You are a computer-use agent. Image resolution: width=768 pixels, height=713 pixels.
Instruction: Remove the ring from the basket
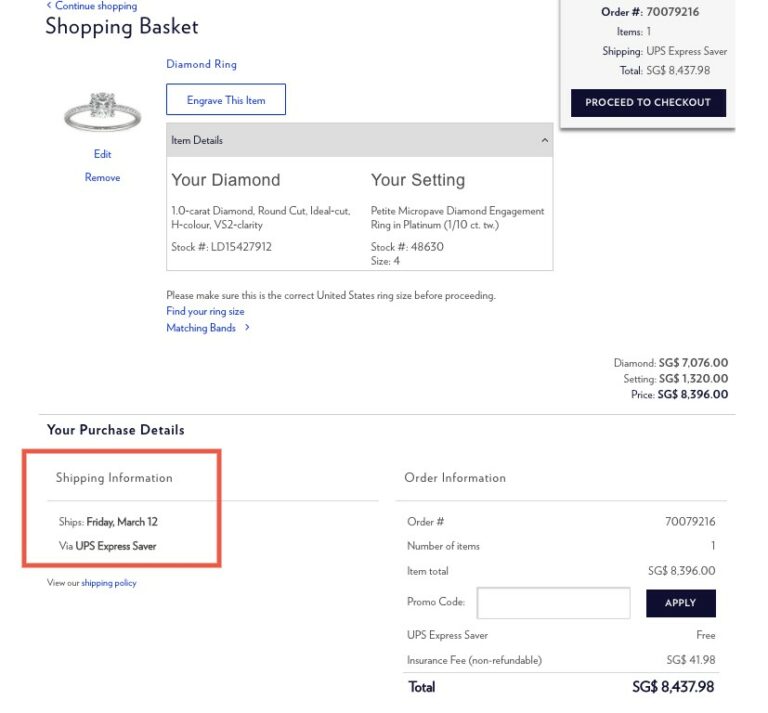coord(102,177)
